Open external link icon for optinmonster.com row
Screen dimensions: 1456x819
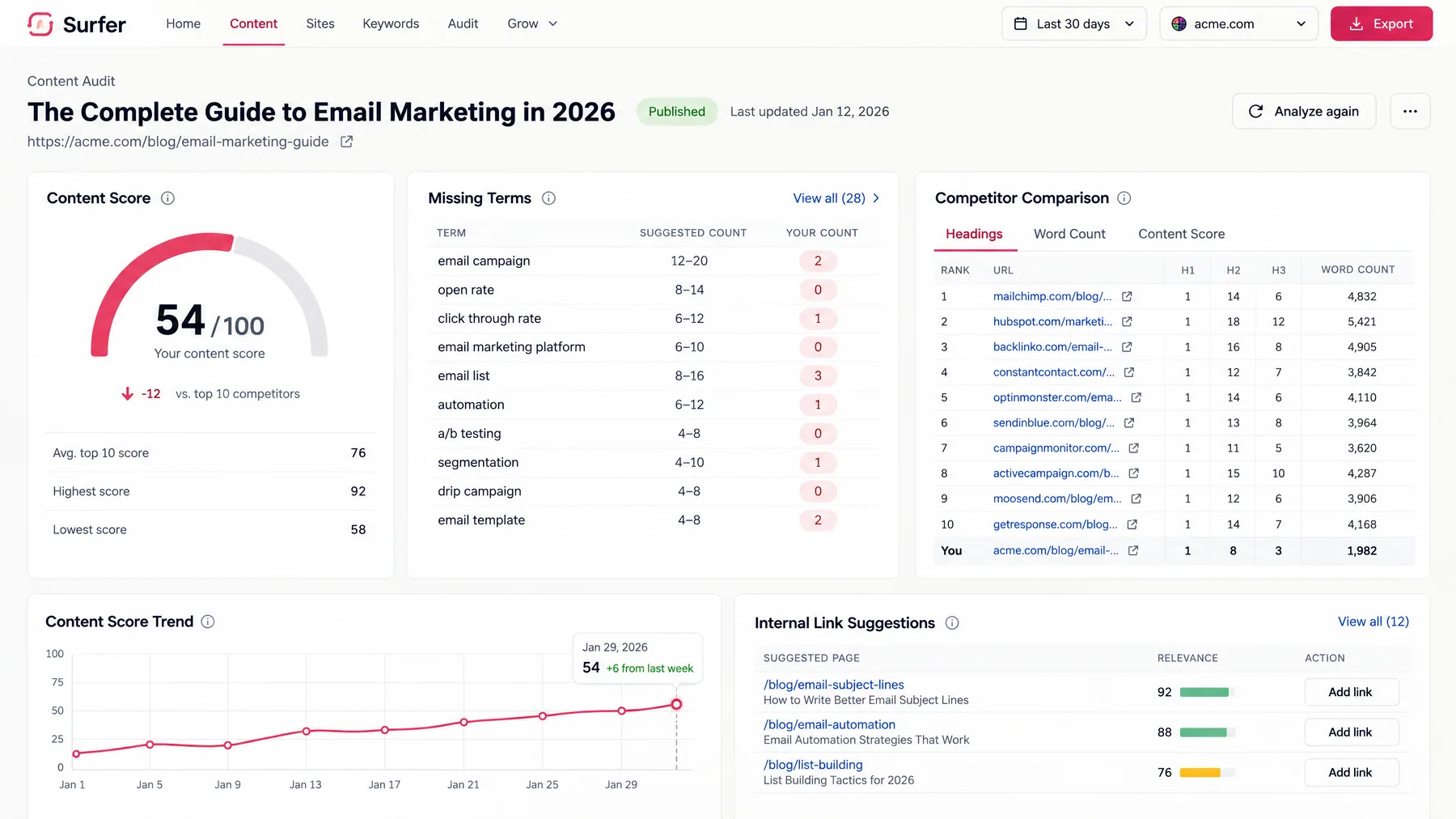1136,397
